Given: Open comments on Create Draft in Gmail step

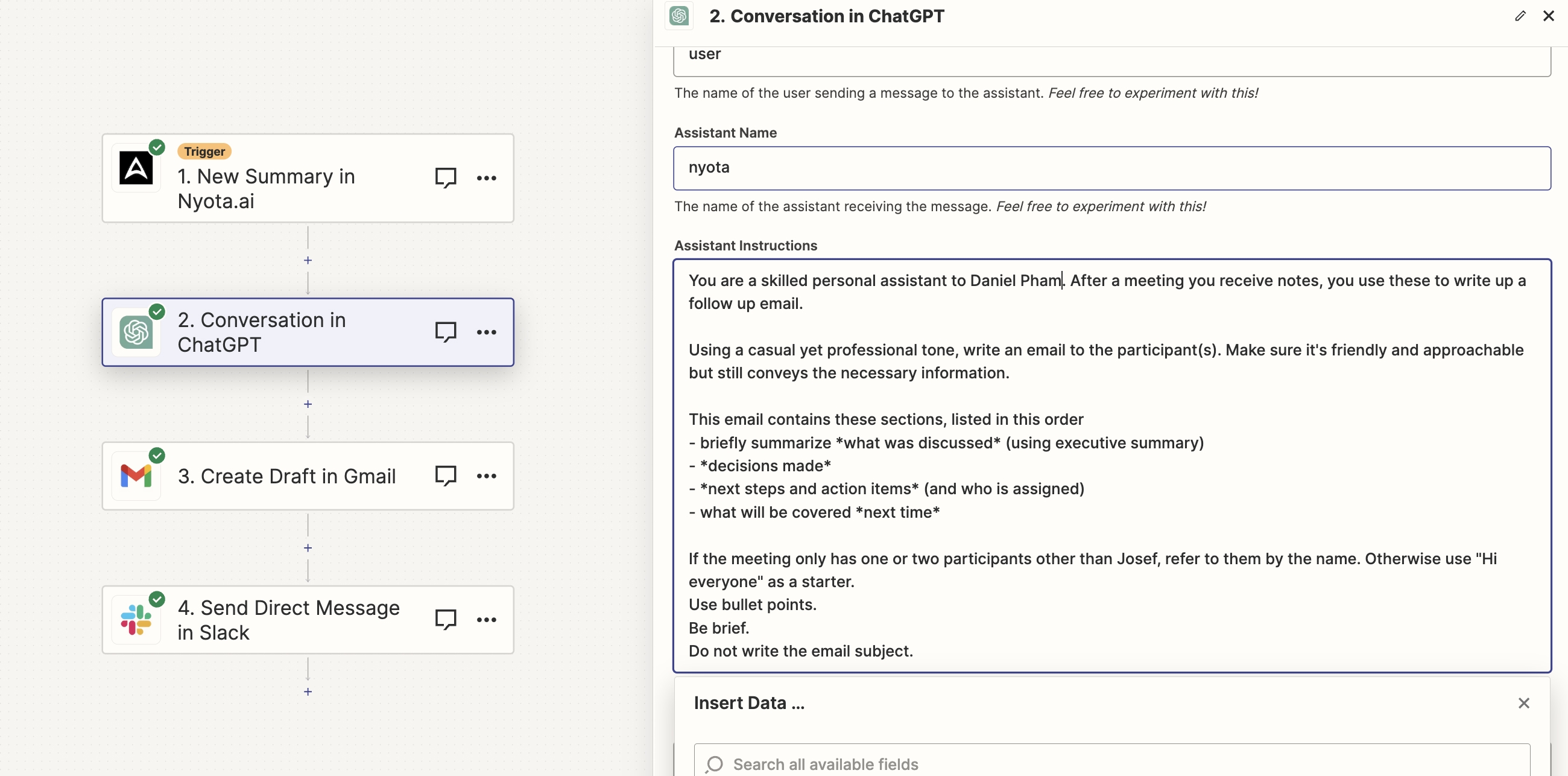Looking at the screenshot, I should coord(446,475).
